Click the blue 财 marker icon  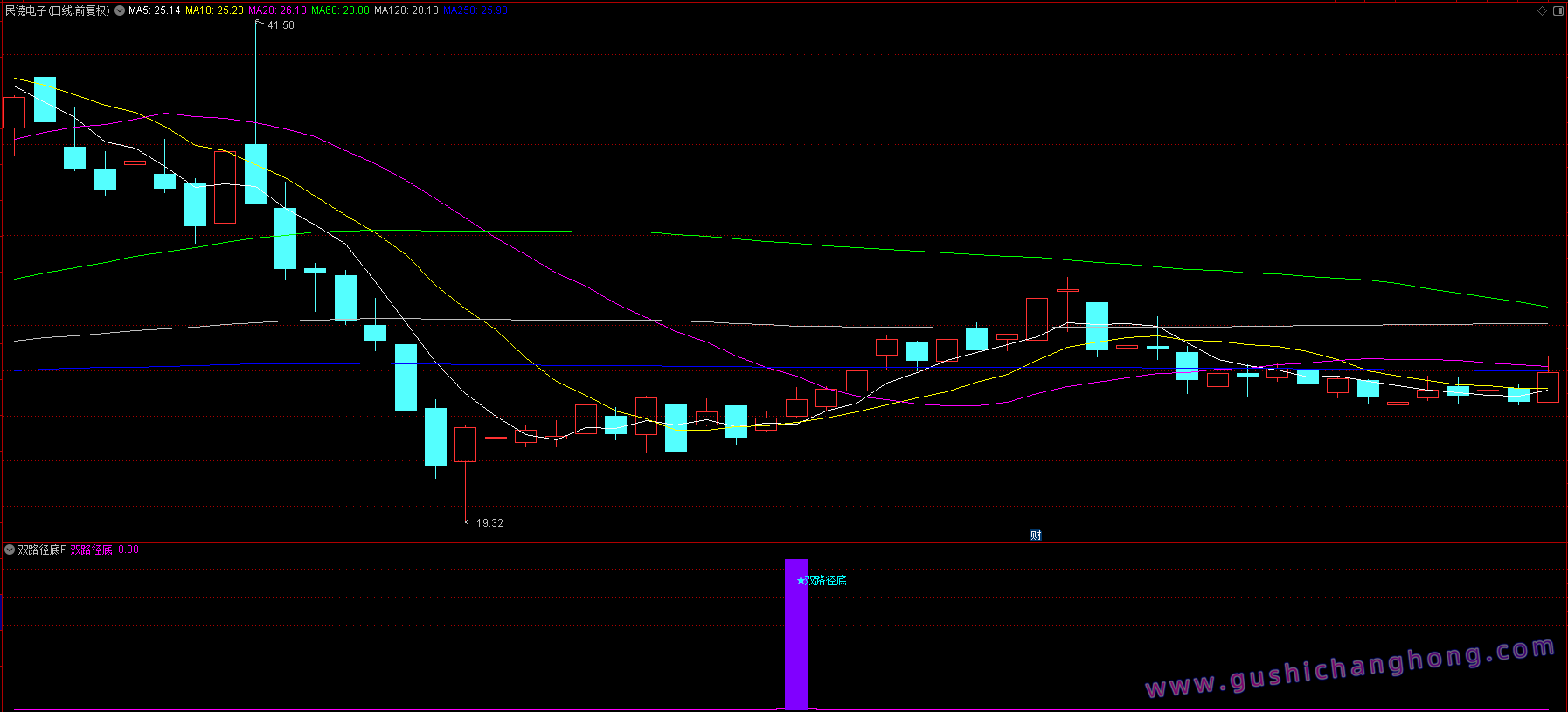(x=1036, y=535)
